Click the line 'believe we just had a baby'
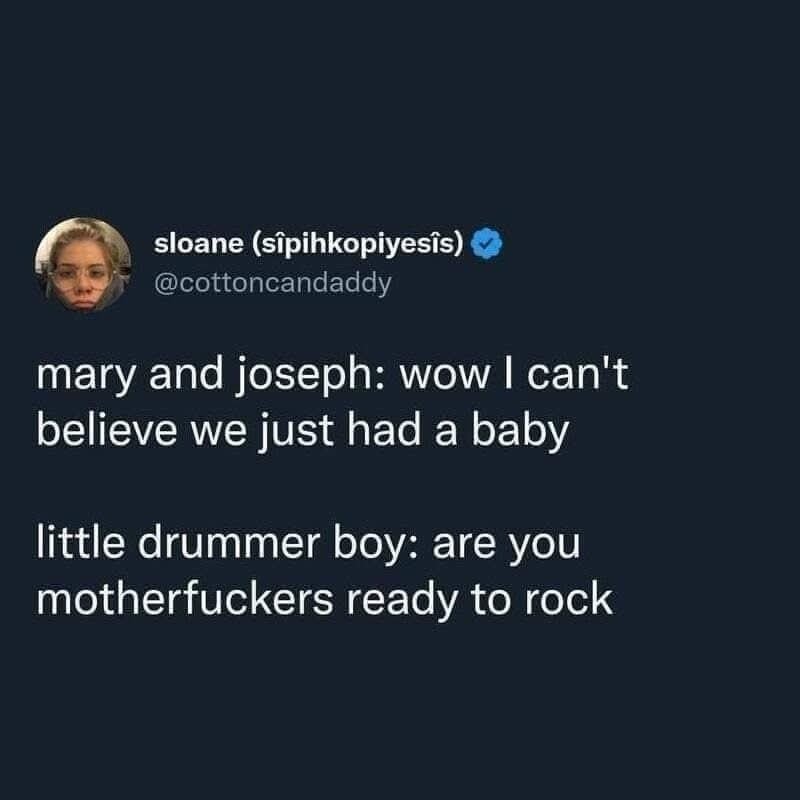The width and height of the screenshot is (800, 800). 303,431
